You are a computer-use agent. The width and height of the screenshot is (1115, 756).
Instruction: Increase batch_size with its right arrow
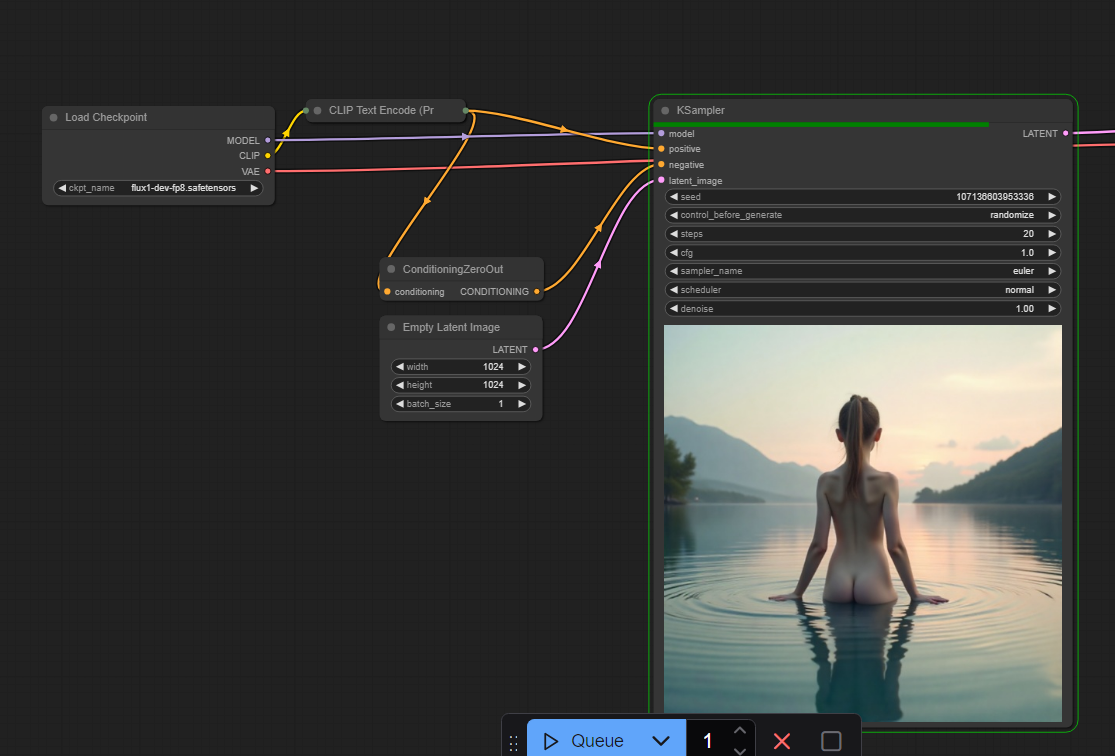(521, 404)
